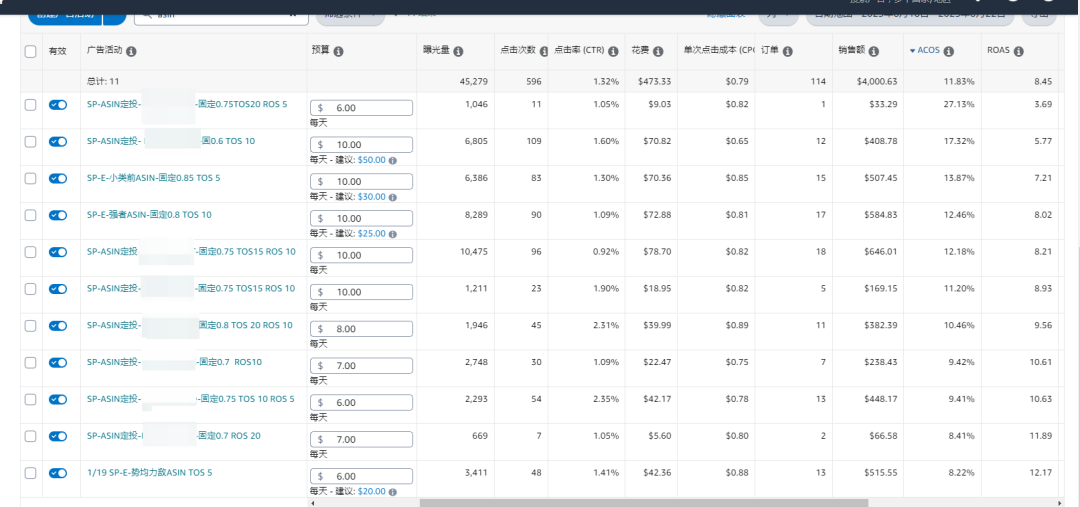
Task: Apply suggested budget $30.00 link
Action: [x=372, y=196]
